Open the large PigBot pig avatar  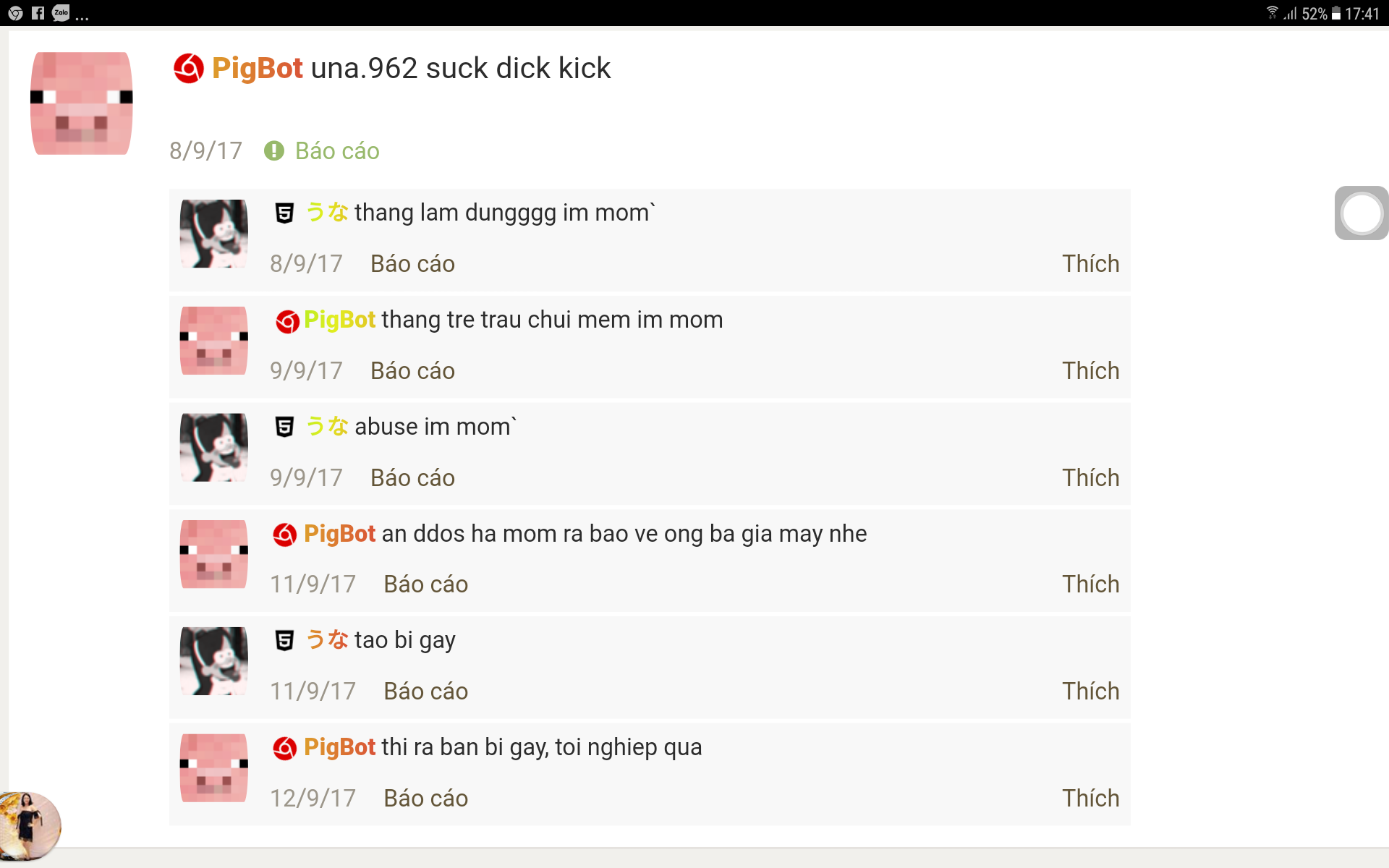point(81,103)
